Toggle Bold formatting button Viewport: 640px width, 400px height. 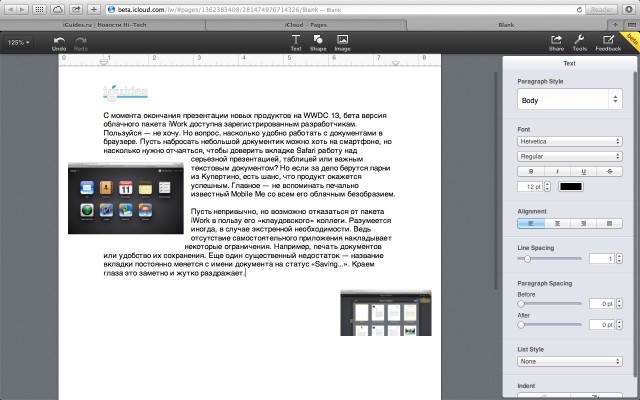click(x=531, y=171)
